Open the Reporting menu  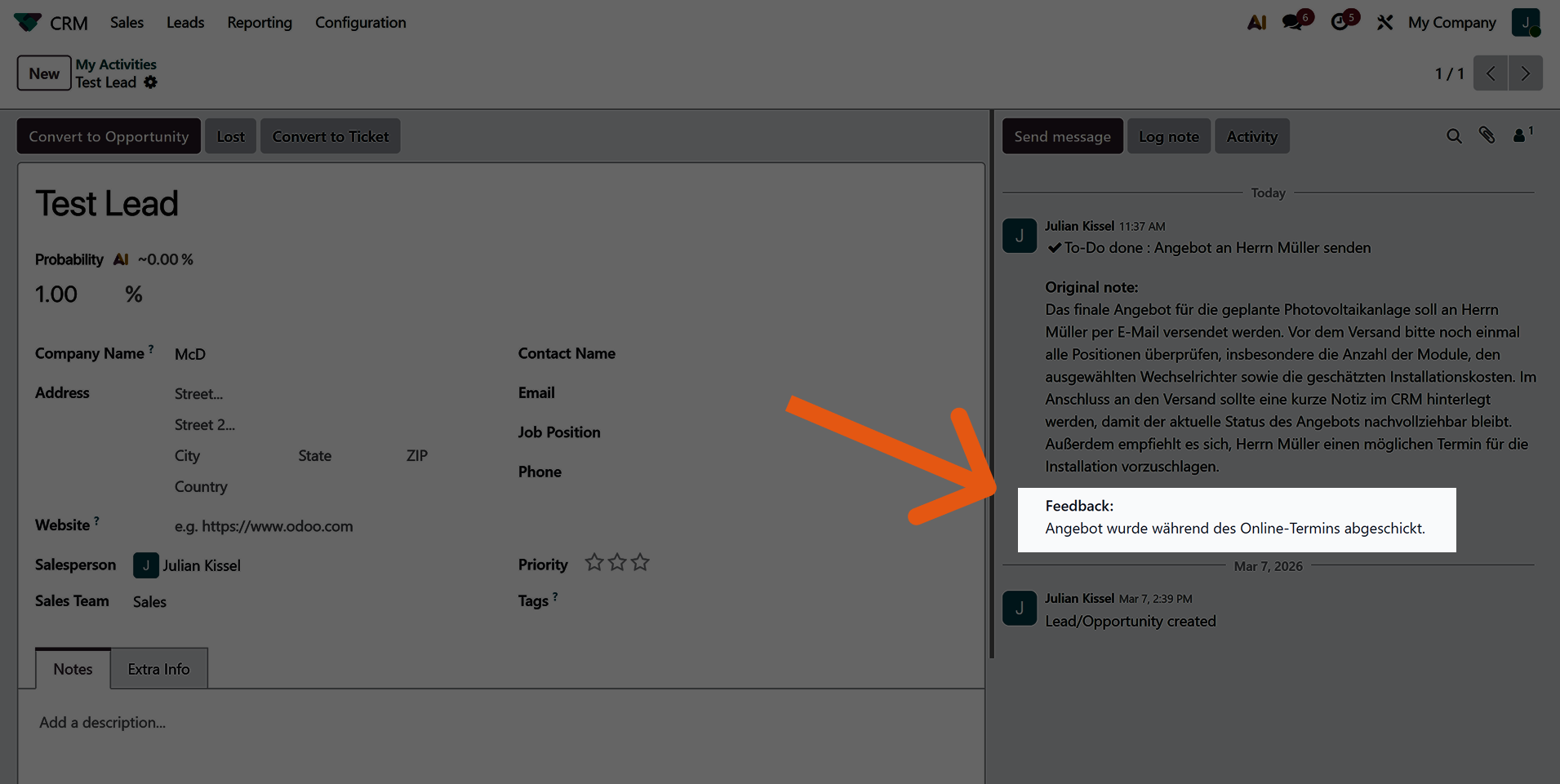click(x=259, y=23)
